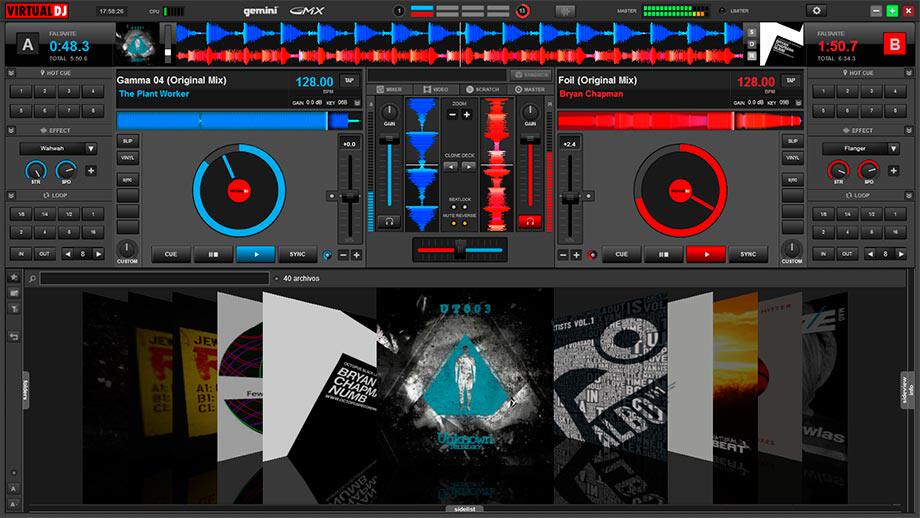
Task: Click deck B red master tempo icon near CUE
Action: [592, 255]
